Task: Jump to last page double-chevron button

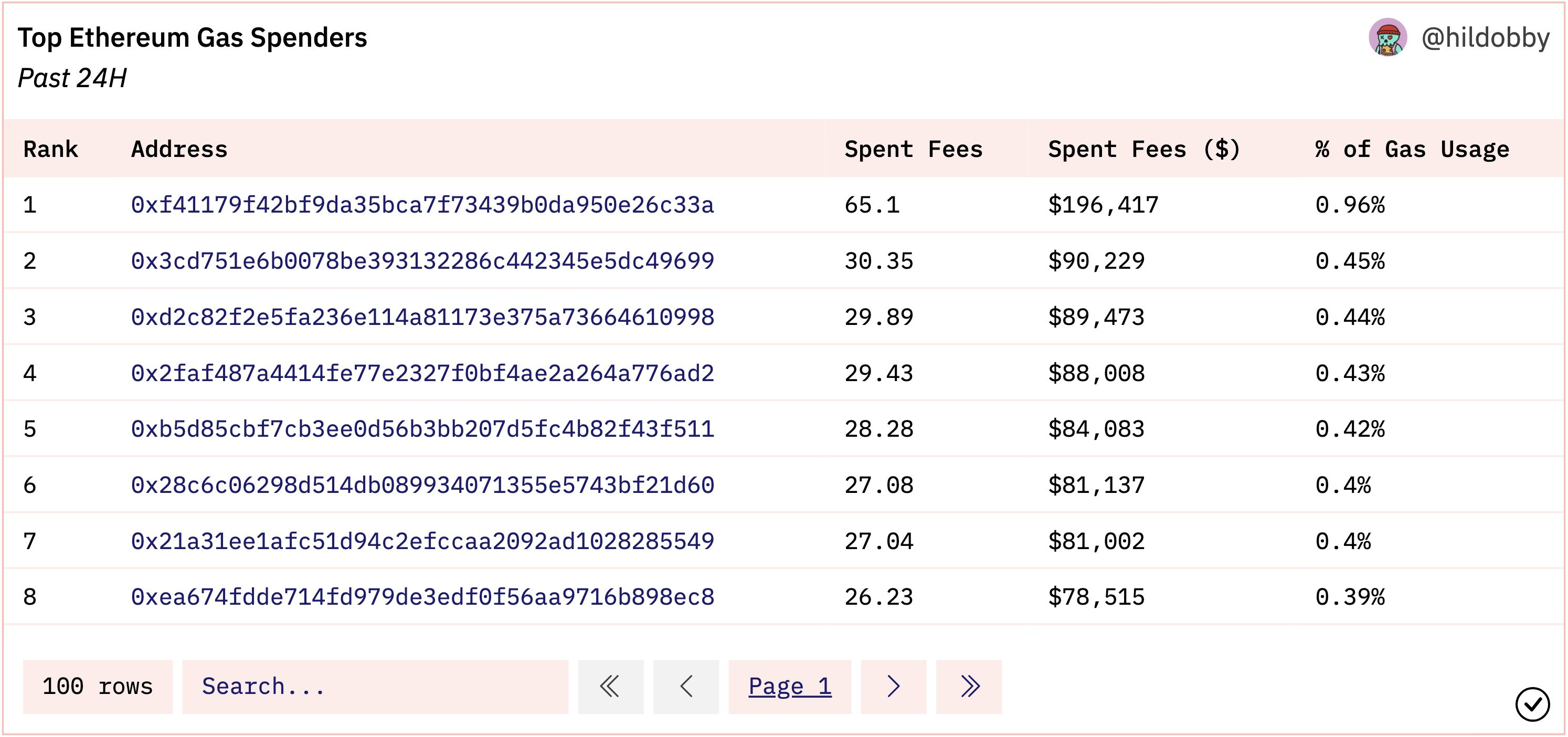Action: click(x=969, y=687)
